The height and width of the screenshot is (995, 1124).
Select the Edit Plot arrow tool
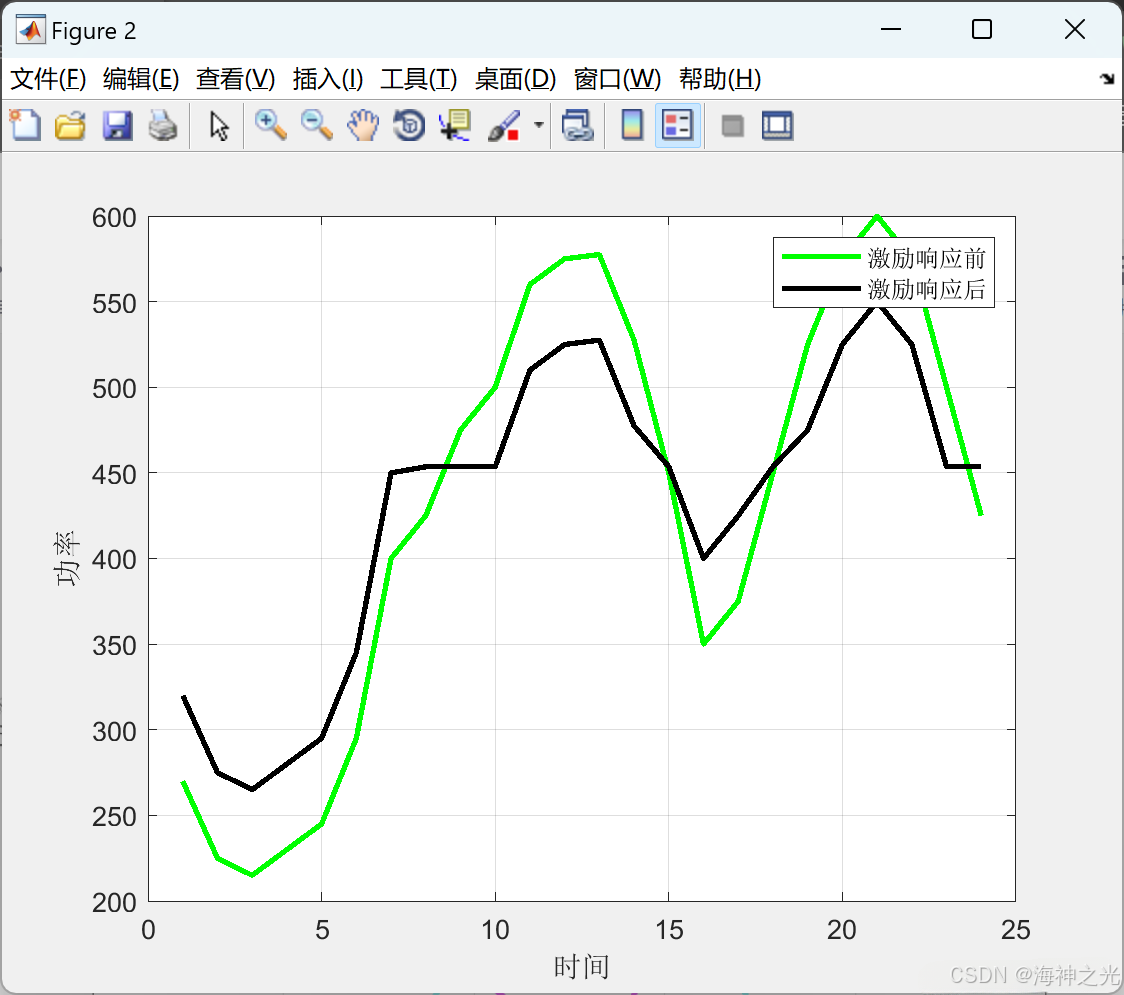coord(219,125)
